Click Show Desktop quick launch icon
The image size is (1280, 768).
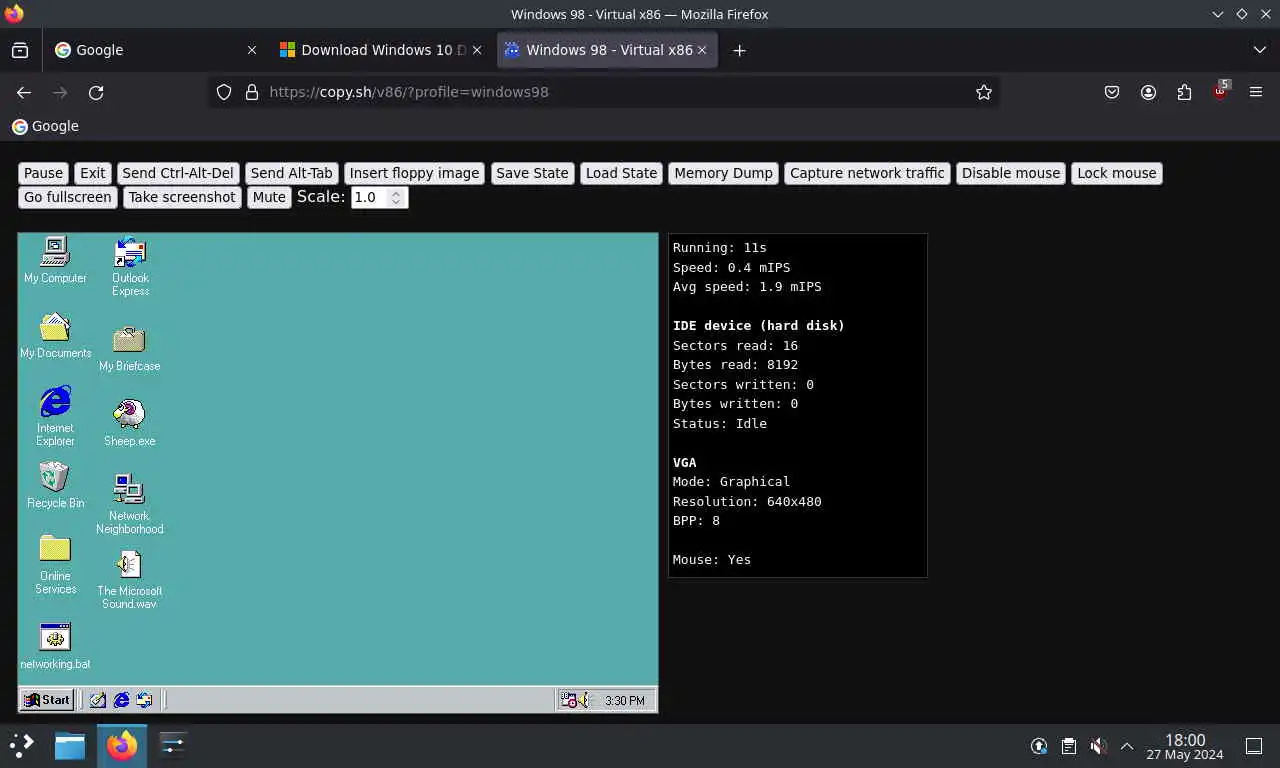pyautogui.click(x=98, y=700)
